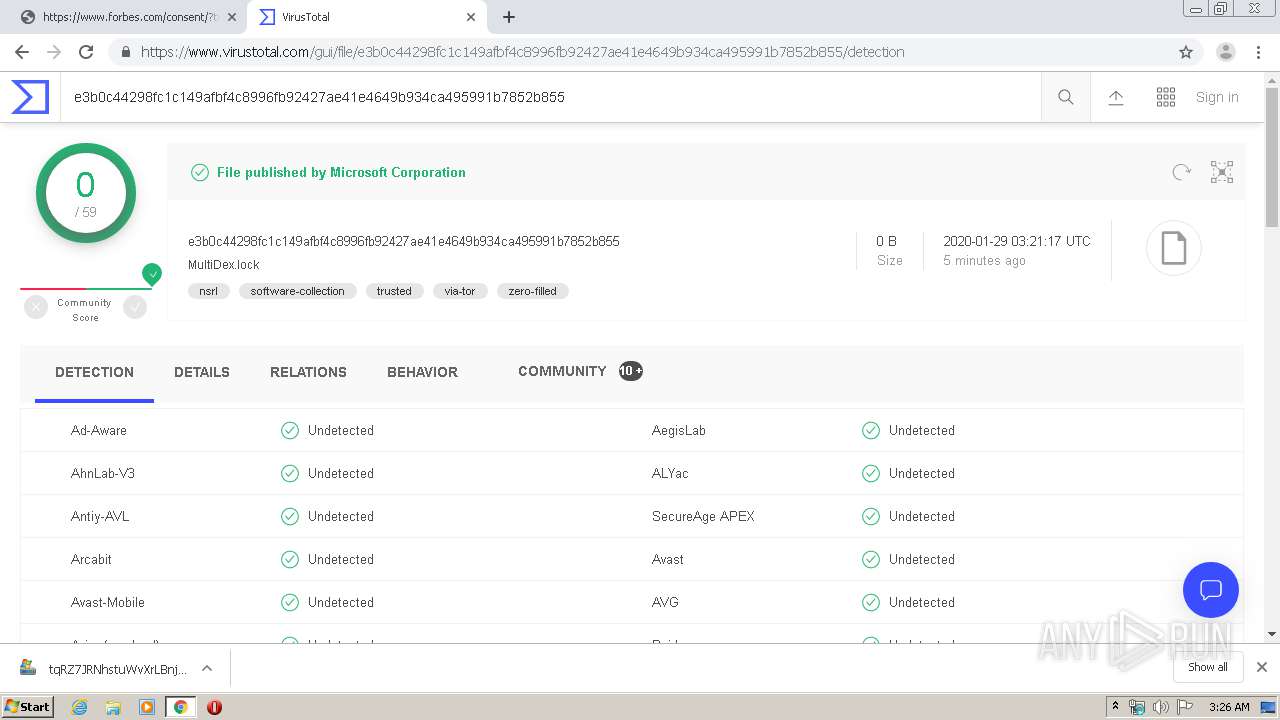The height and width of the screenshot is (720, 1280).
Task: Switch to the Forbes browser tab
Action: click(123, 17)
